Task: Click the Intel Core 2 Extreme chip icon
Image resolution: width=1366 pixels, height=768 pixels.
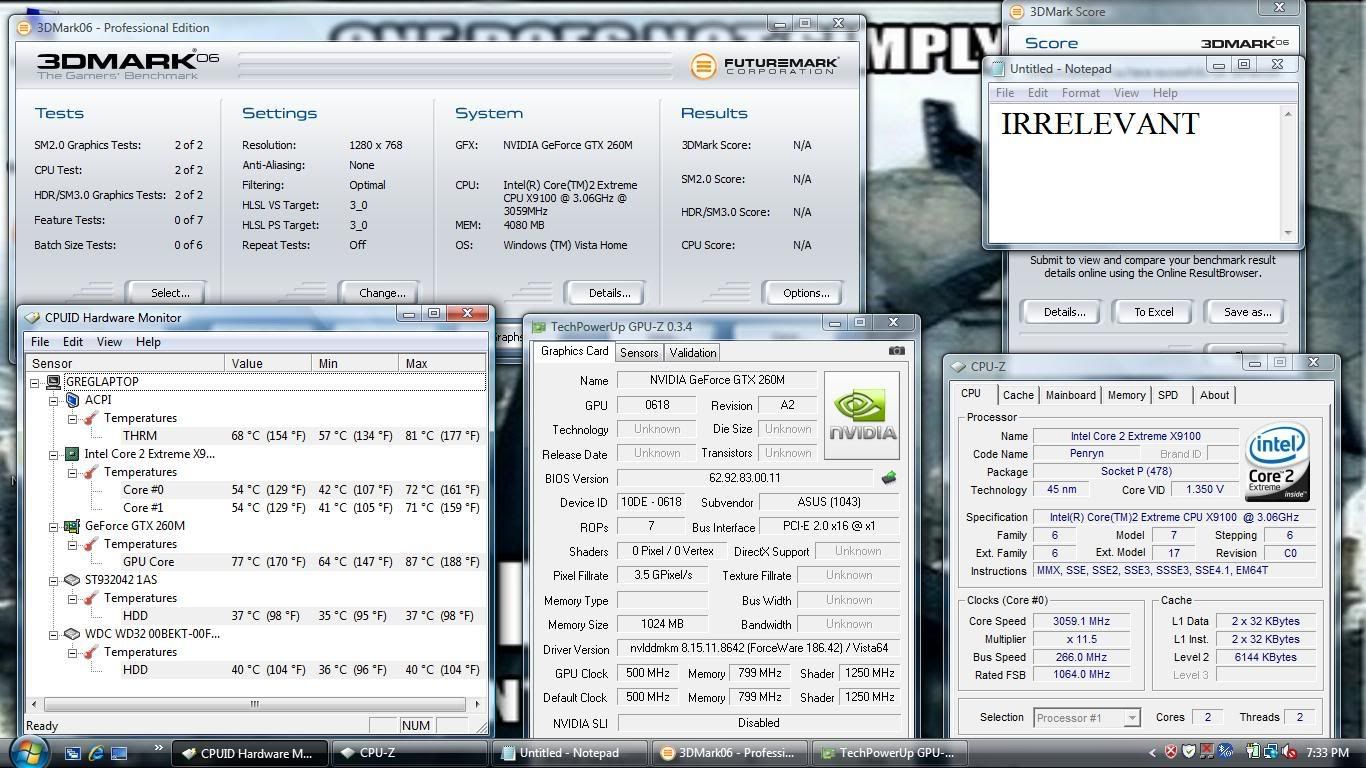Action: pyautogui.click(x=72, y=454)
